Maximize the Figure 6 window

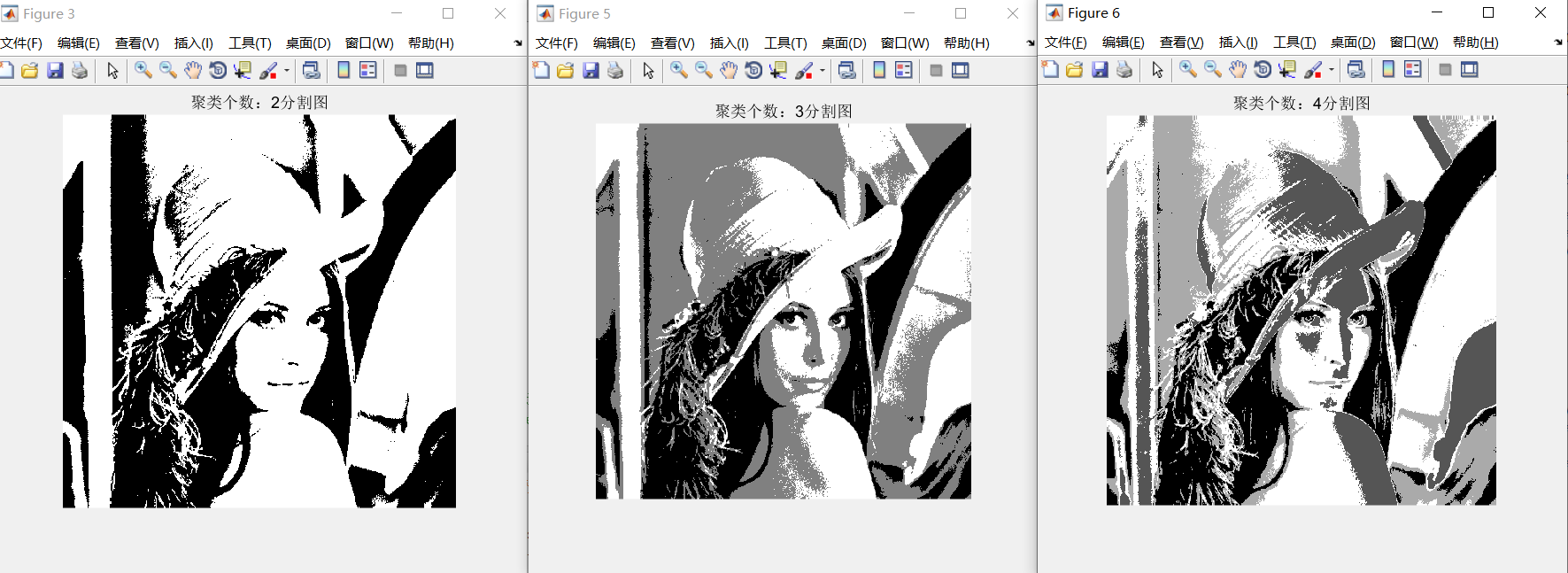click(x=1488, y=12)
